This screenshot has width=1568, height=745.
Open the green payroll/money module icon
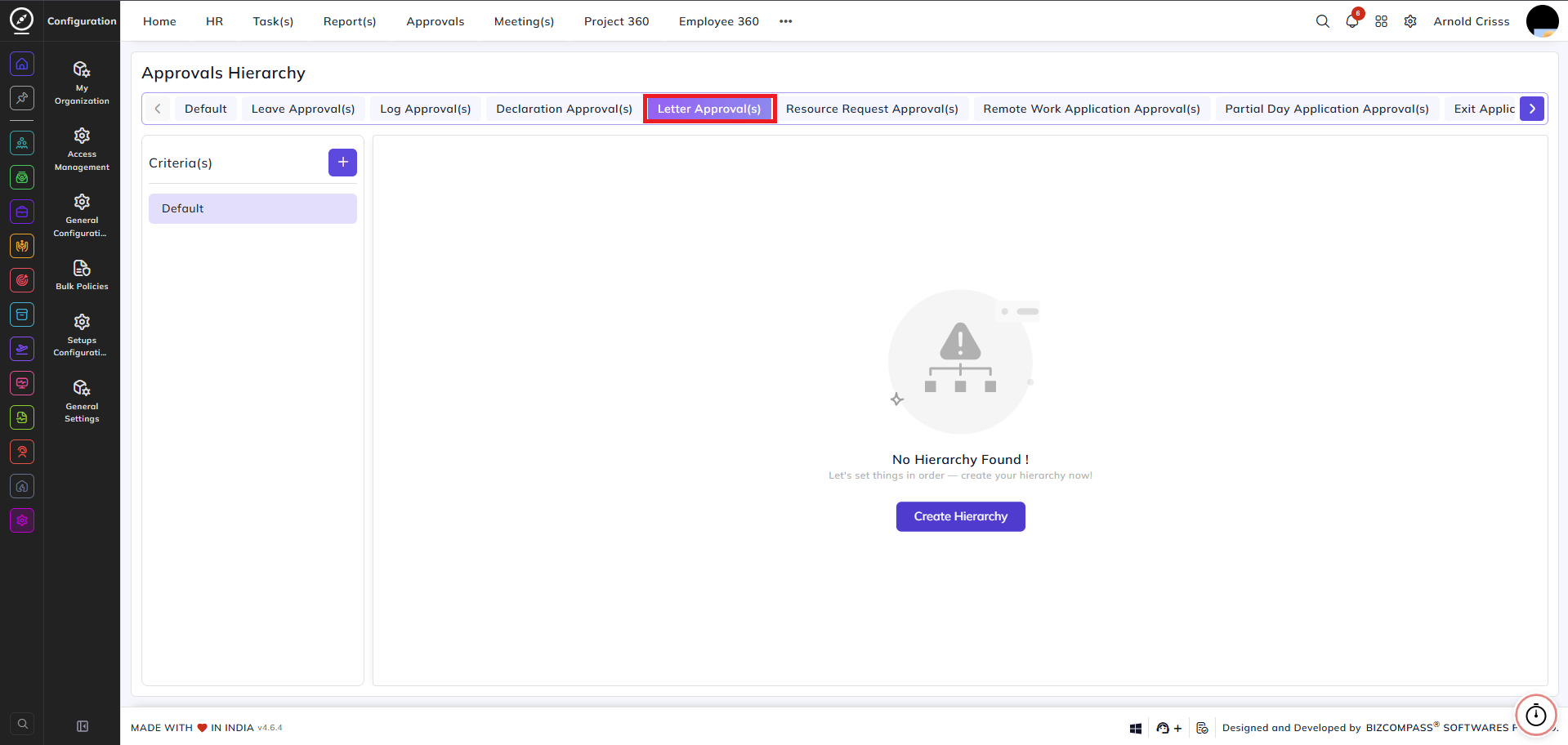tap(22, 177)
